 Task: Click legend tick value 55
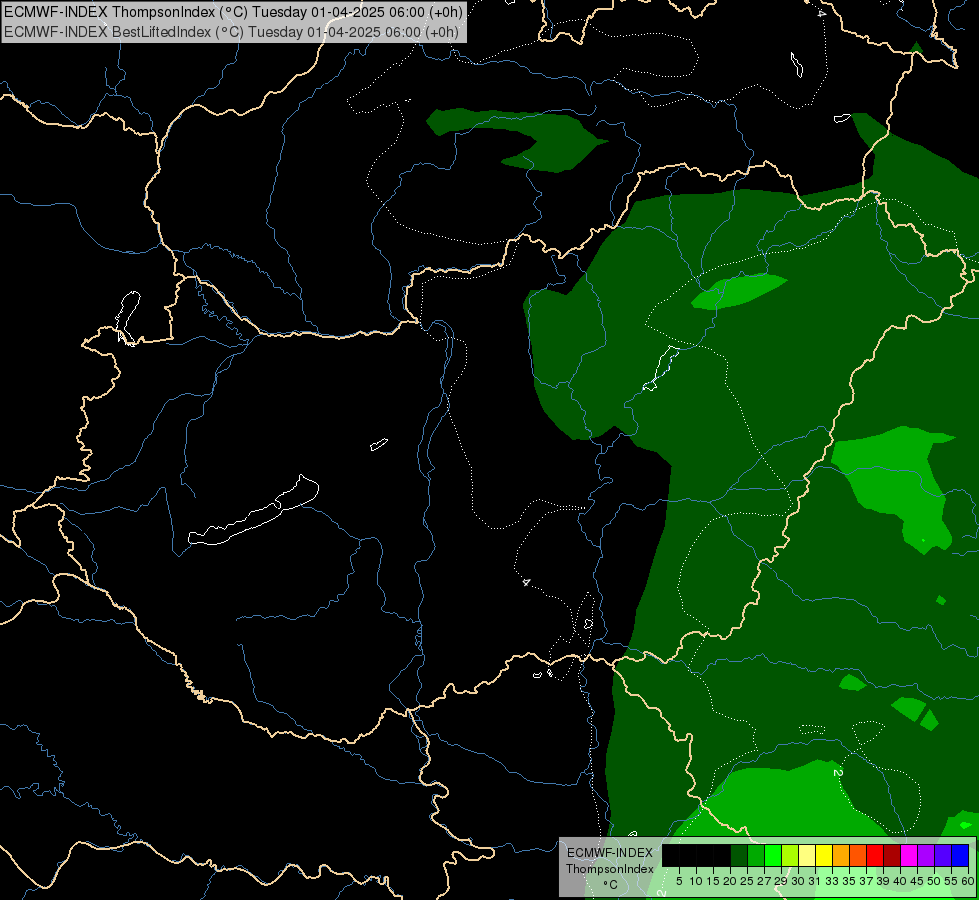[951, 881]
